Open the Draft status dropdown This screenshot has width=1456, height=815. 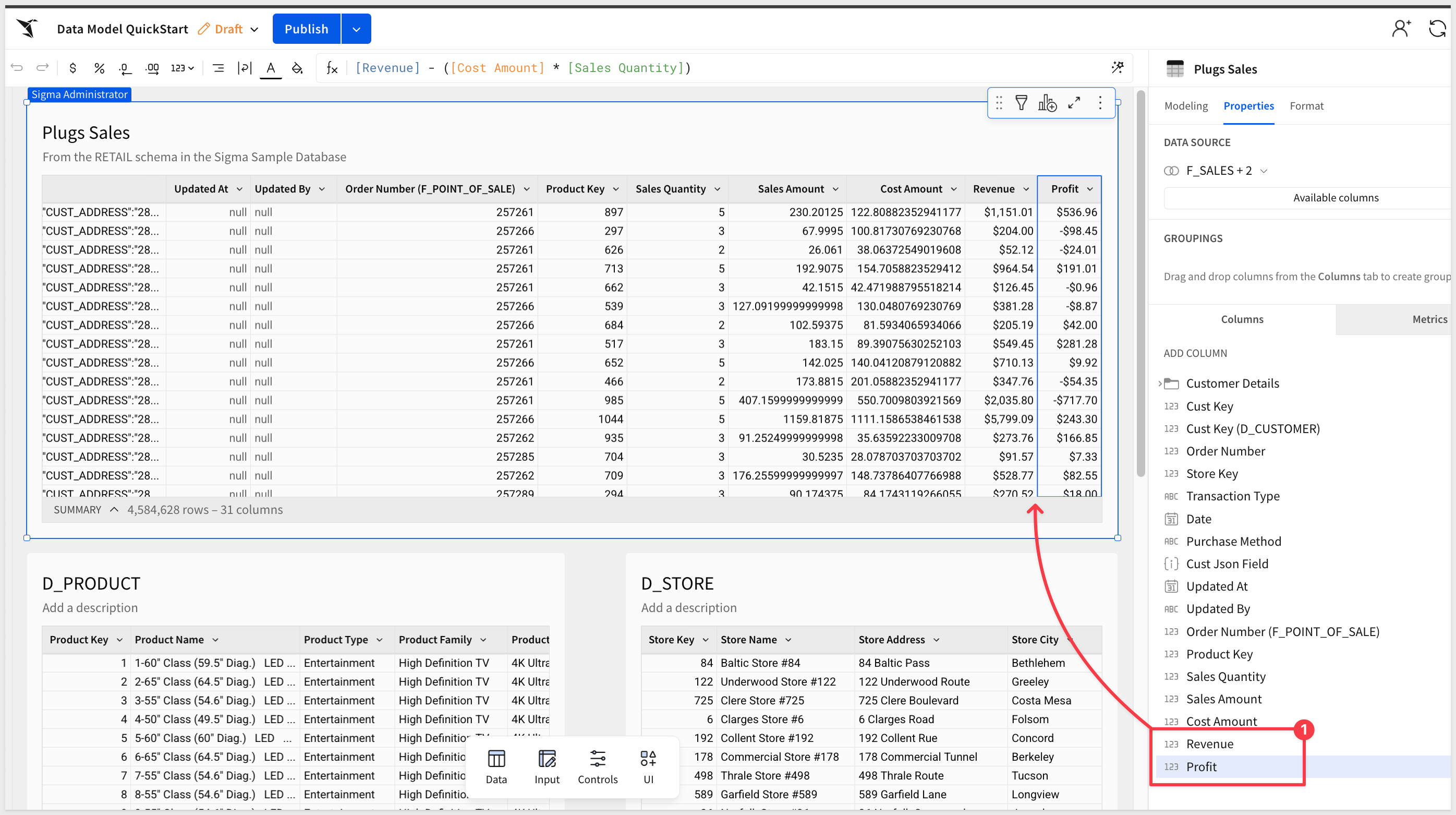click(x=254, y=29)
